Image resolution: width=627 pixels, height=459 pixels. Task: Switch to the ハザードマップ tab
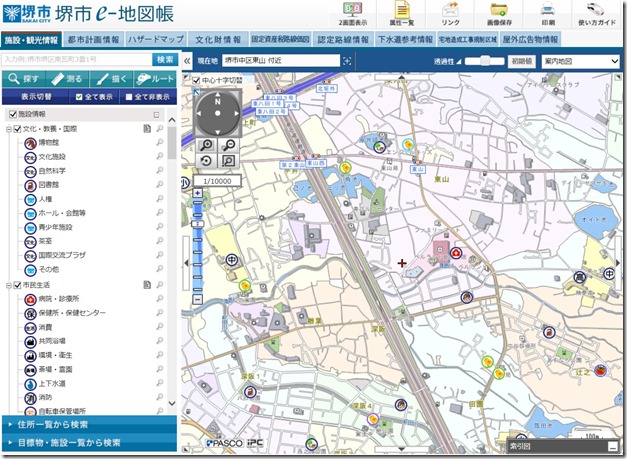click(156, 40)
